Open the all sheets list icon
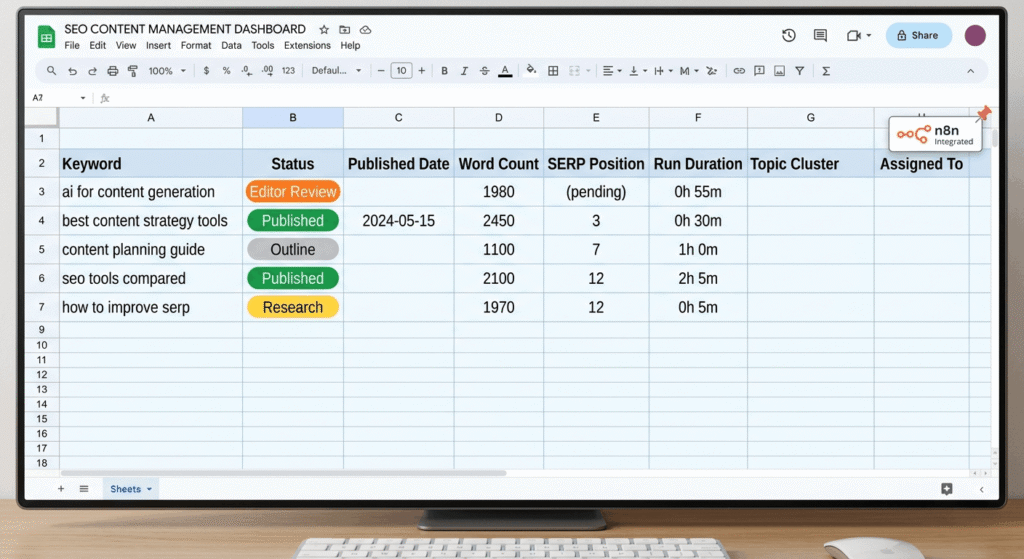This screenshot has height=559, width=1024. [84, 488]
